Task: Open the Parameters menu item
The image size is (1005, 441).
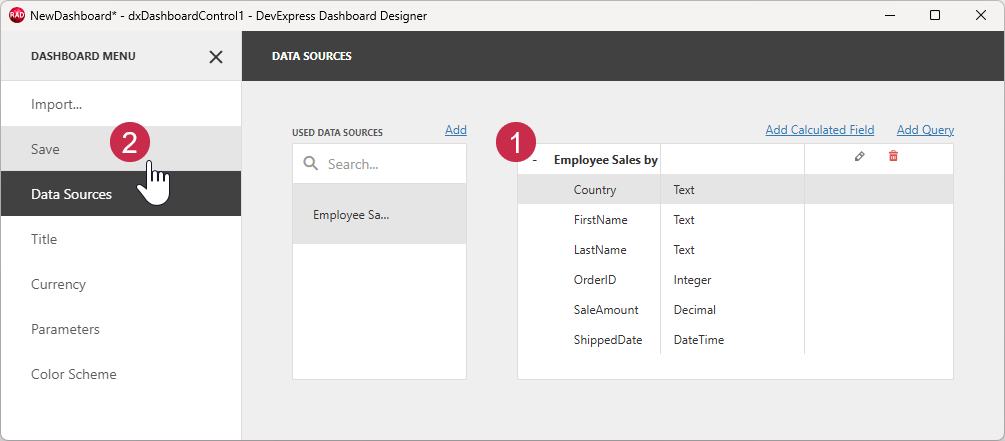Action: coord(121,329)
